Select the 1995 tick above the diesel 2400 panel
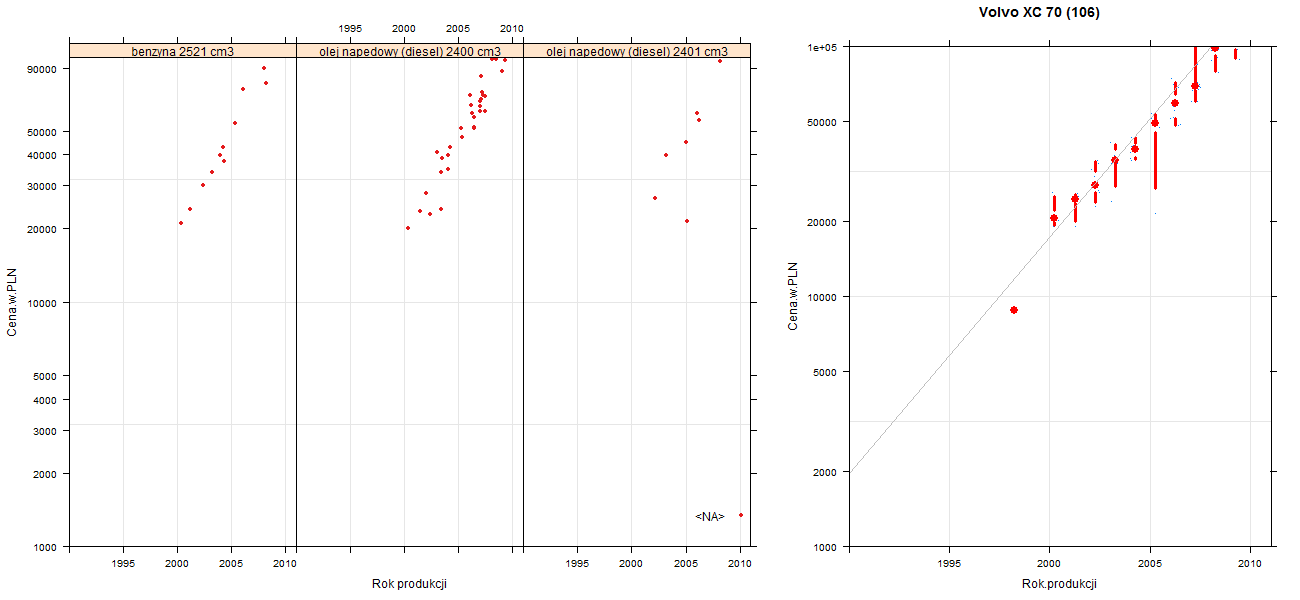 tap(350, 28)
